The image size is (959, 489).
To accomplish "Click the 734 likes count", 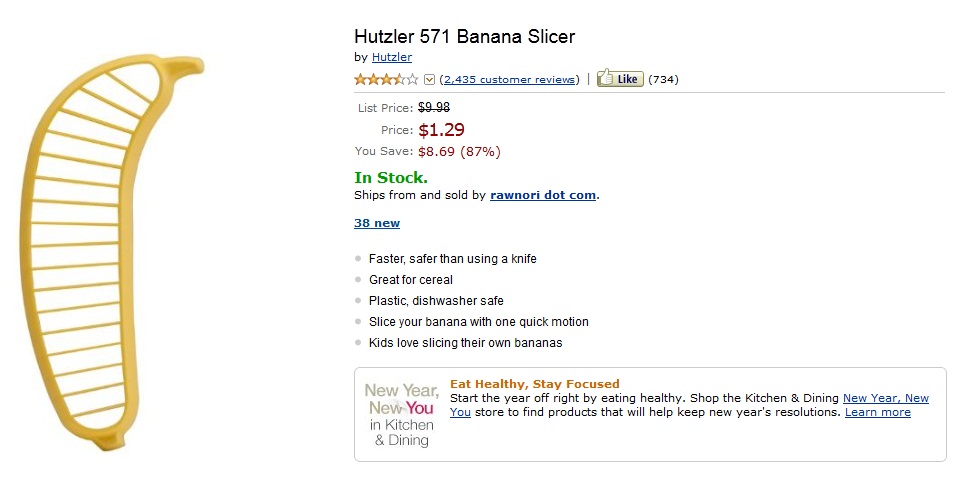I will tap(663, 80).
